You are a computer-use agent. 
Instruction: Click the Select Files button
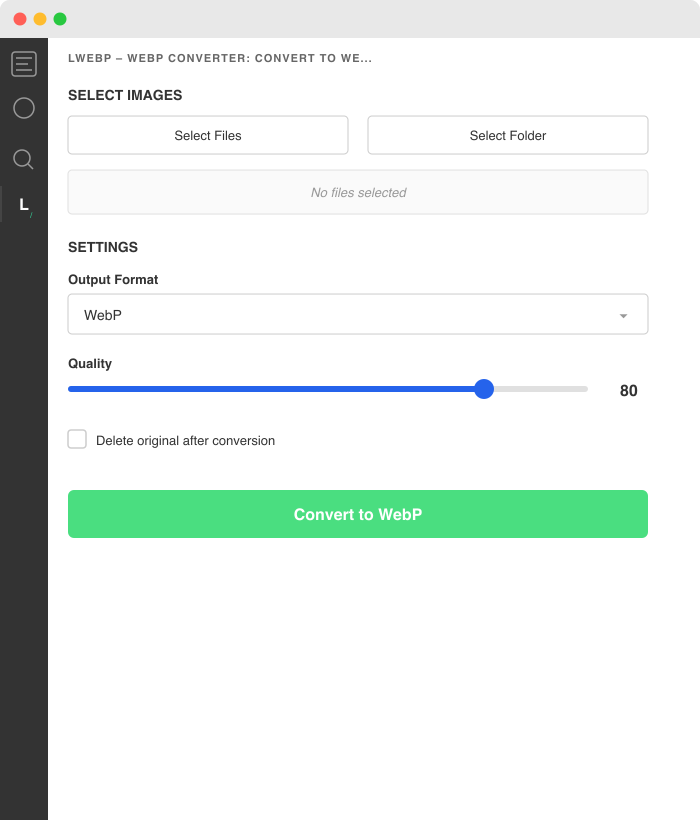point(207,134)
